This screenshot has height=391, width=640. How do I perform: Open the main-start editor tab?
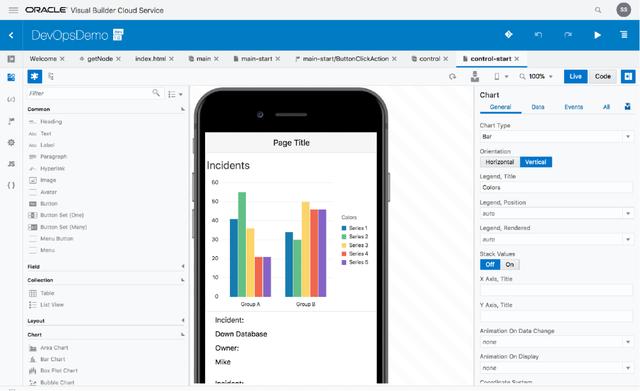pyautogui.click(x=257, y=59)
